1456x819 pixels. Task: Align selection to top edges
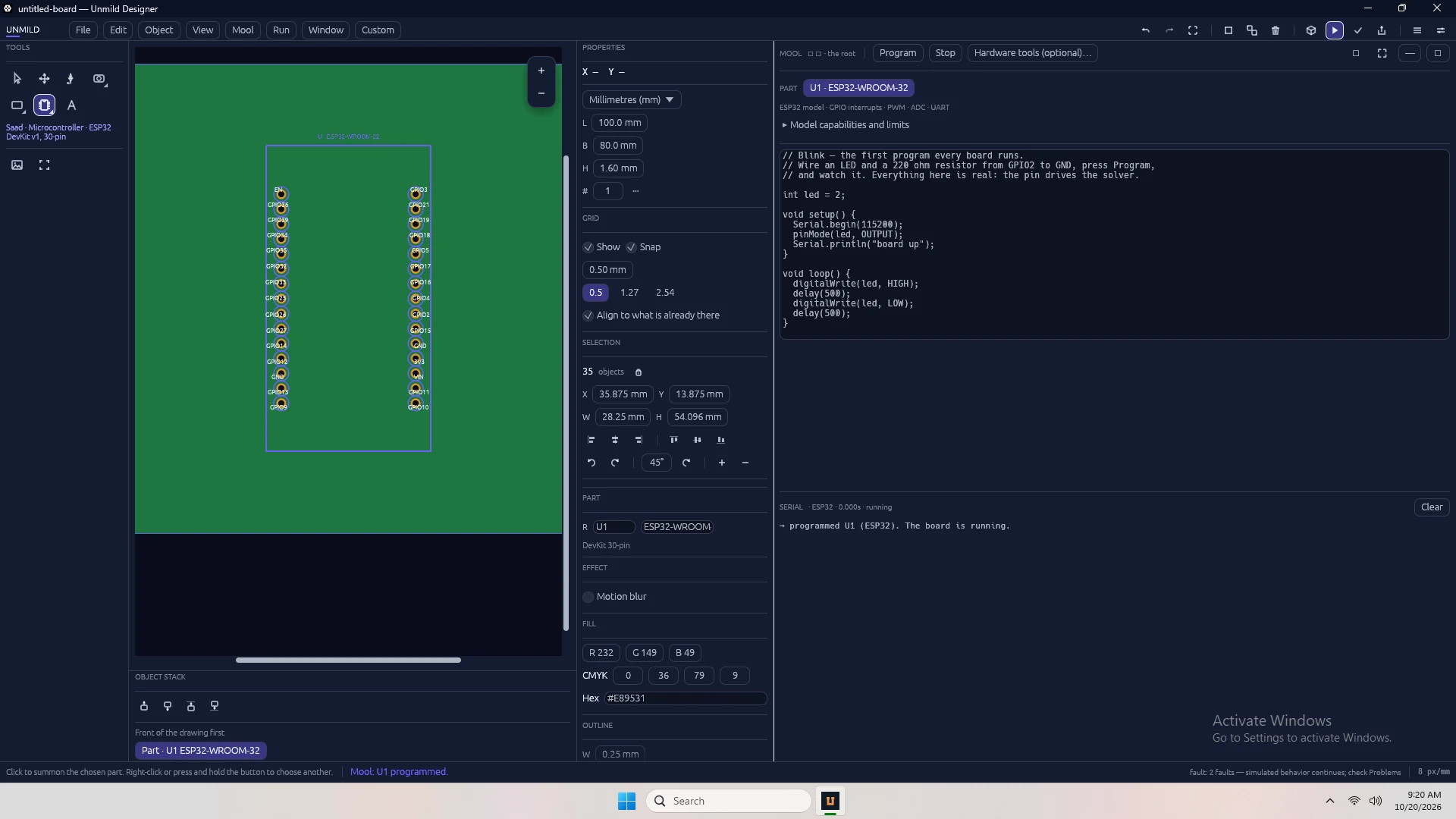[673, 440]
